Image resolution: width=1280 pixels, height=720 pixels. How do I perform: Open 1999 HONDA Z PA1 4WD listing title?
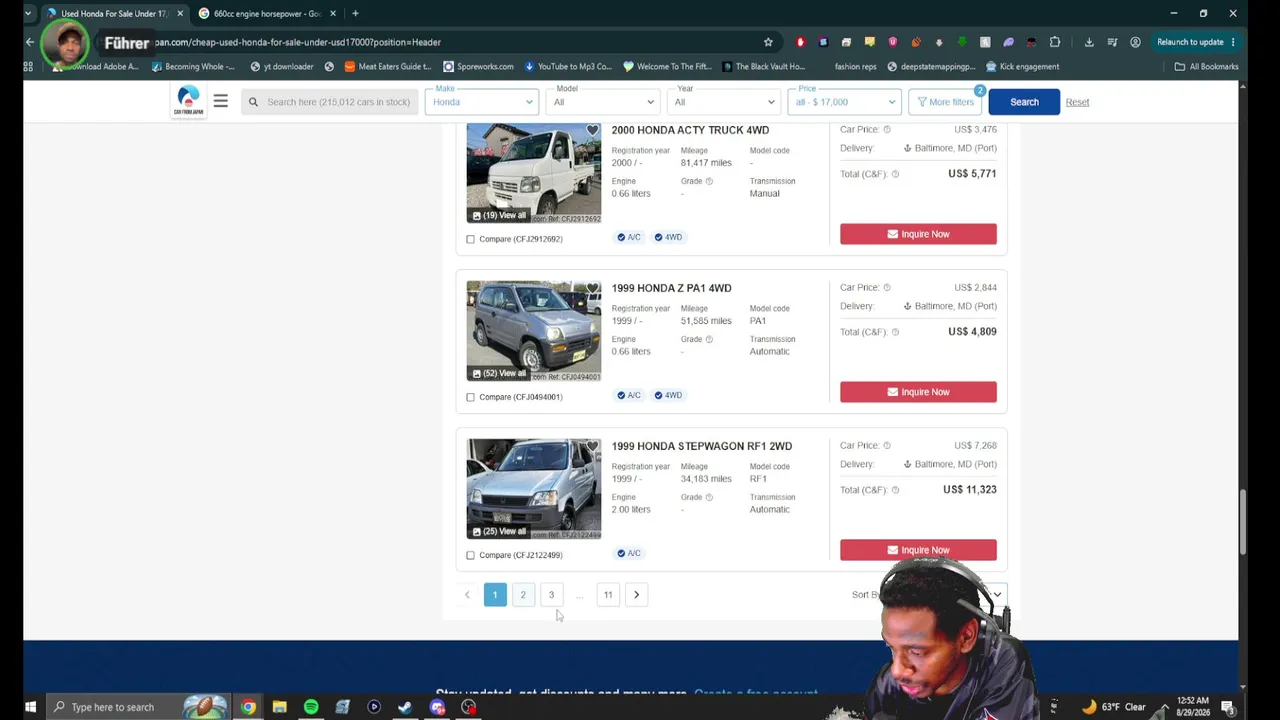tap(672, 288)
